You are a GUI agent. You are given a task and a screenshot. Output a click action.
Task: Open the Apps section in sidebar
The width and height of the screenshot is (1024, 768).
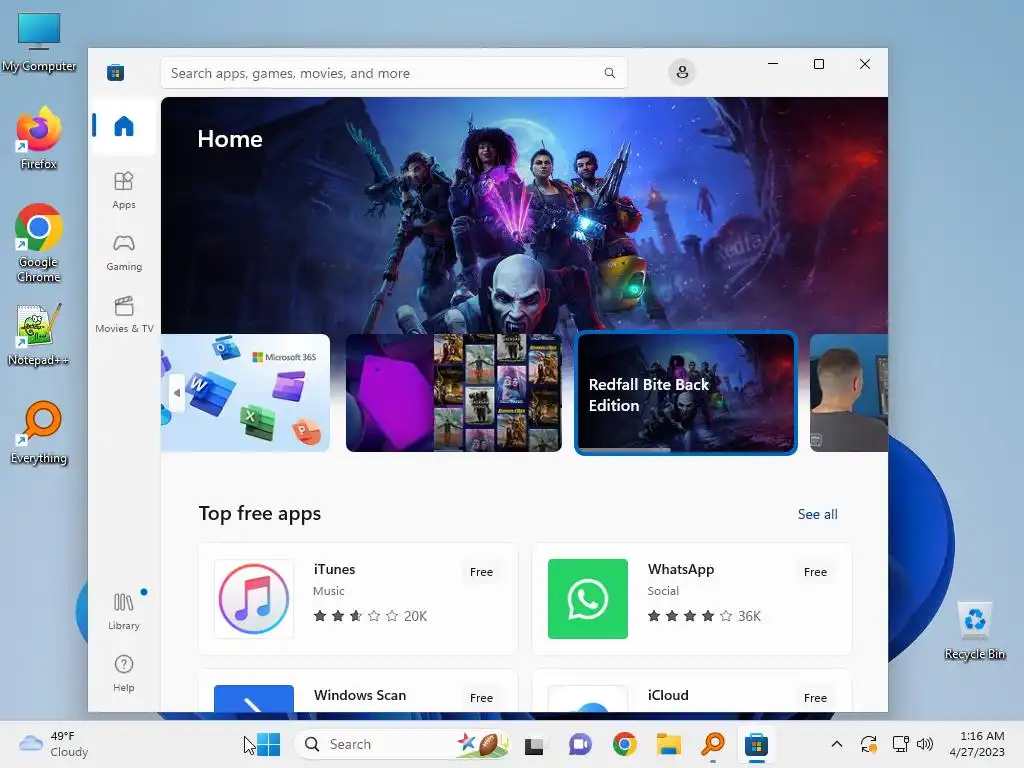click(123, 190)
